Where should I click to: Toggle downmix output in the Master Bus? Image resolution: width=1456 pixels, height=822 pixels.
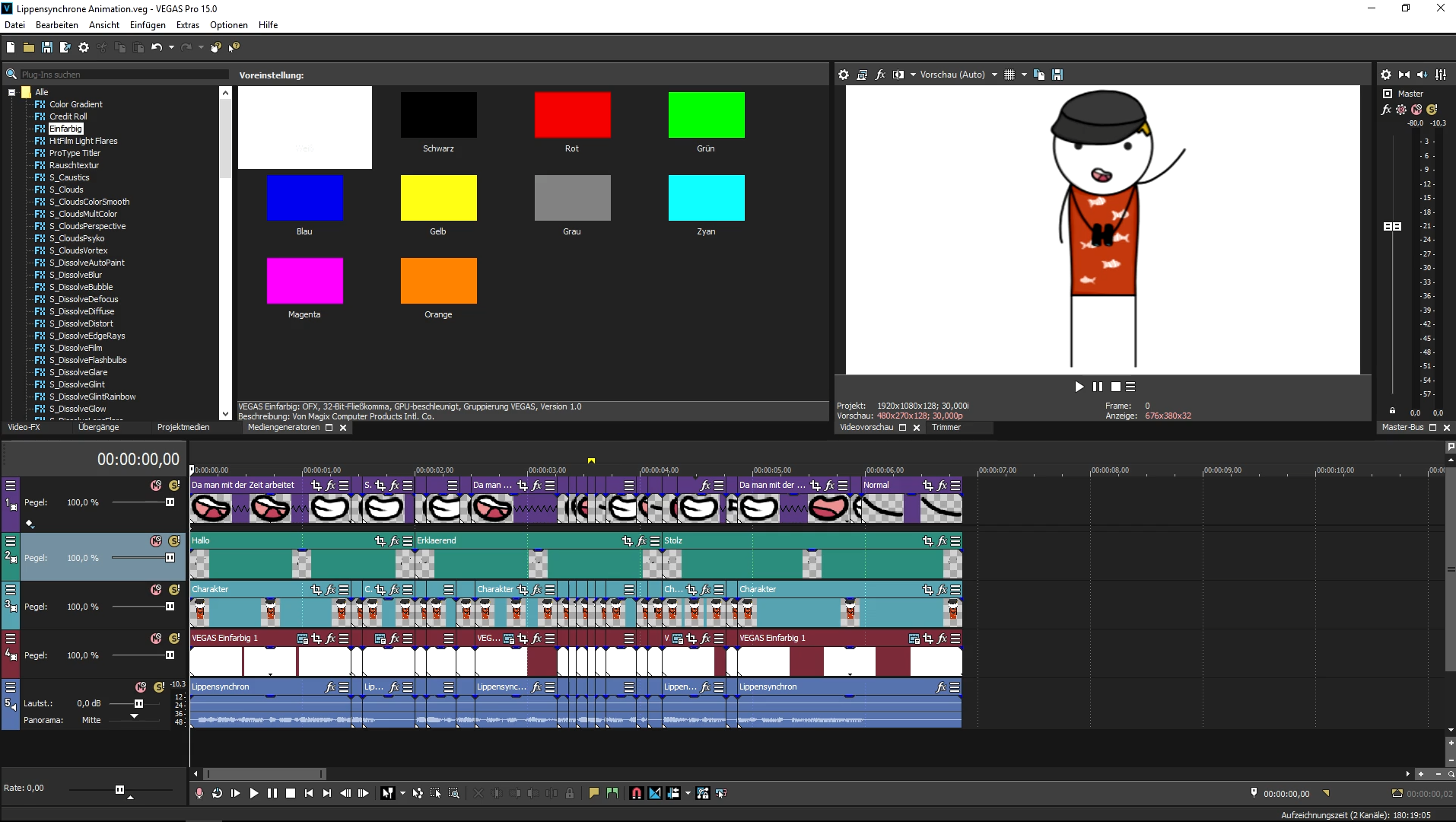(x=1404, y=75)
